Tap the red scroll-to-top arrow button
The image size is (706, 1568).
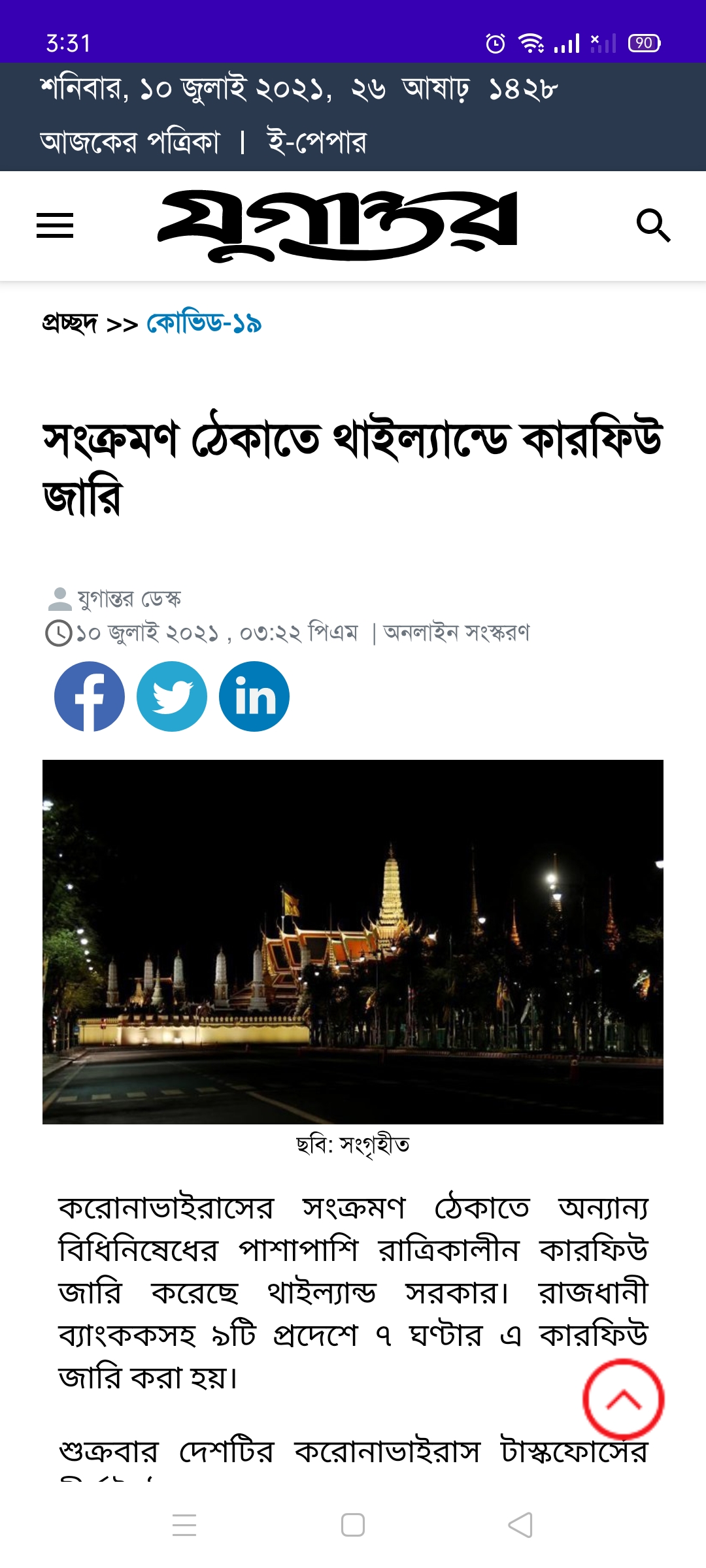click(x=624, y=1399)
